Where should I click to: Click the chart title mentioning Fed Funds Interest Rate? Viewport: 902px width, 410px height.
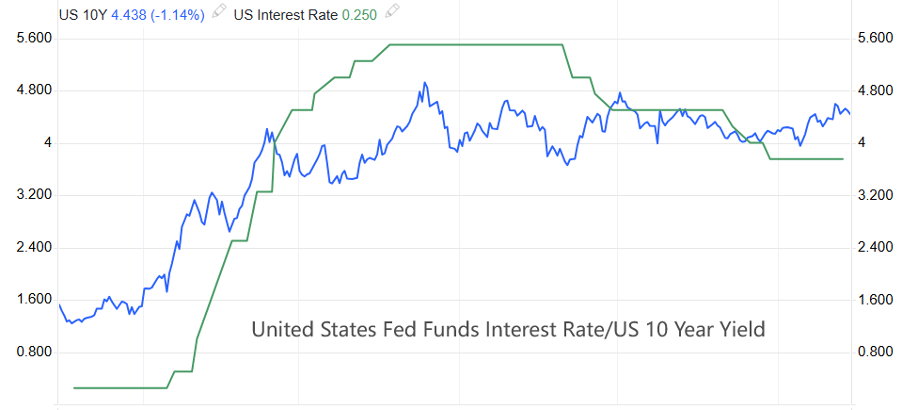[509, 330]
